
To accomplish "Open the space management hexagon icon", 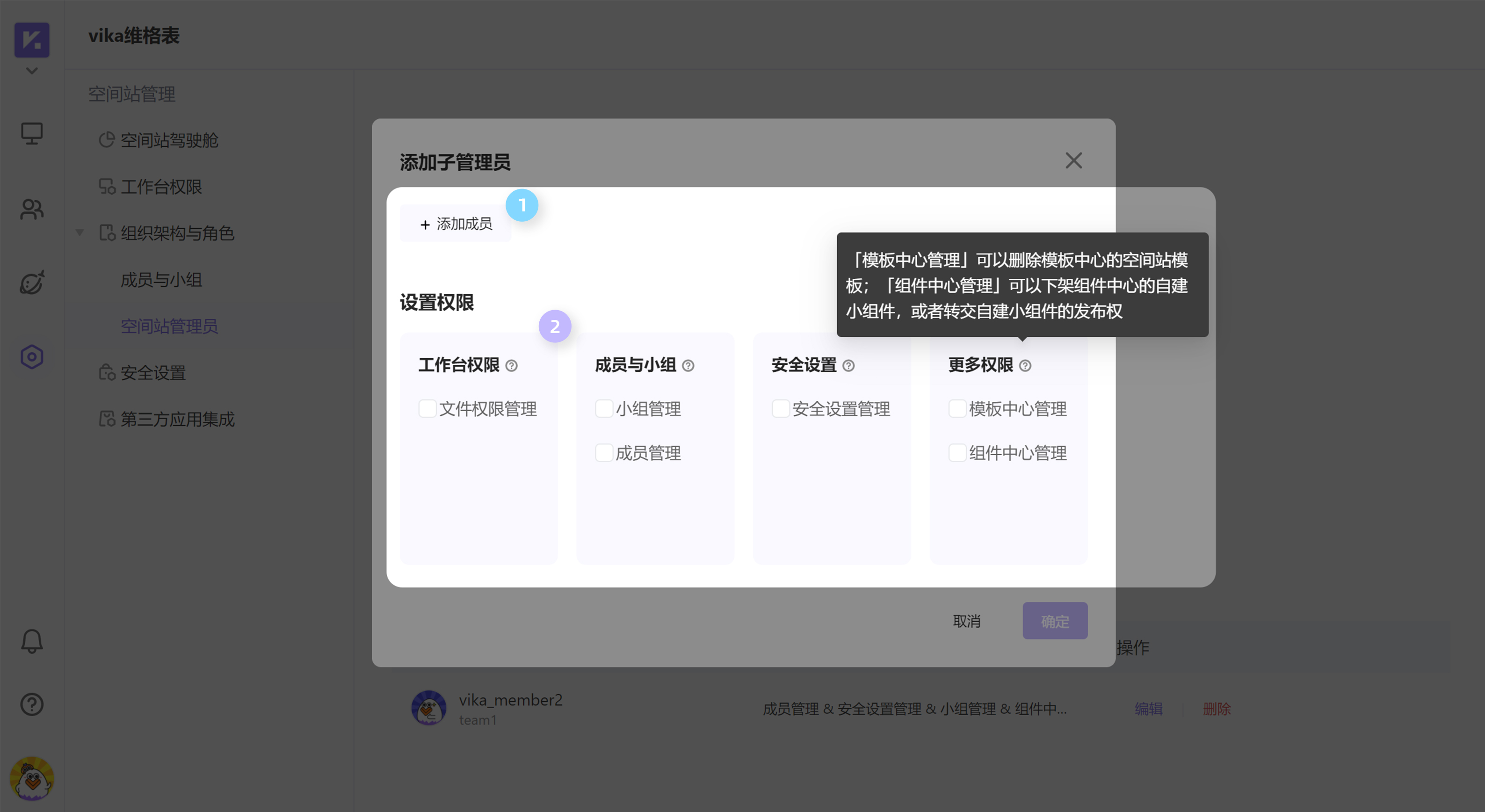I will pyautogui.click(x=32, y=356).
